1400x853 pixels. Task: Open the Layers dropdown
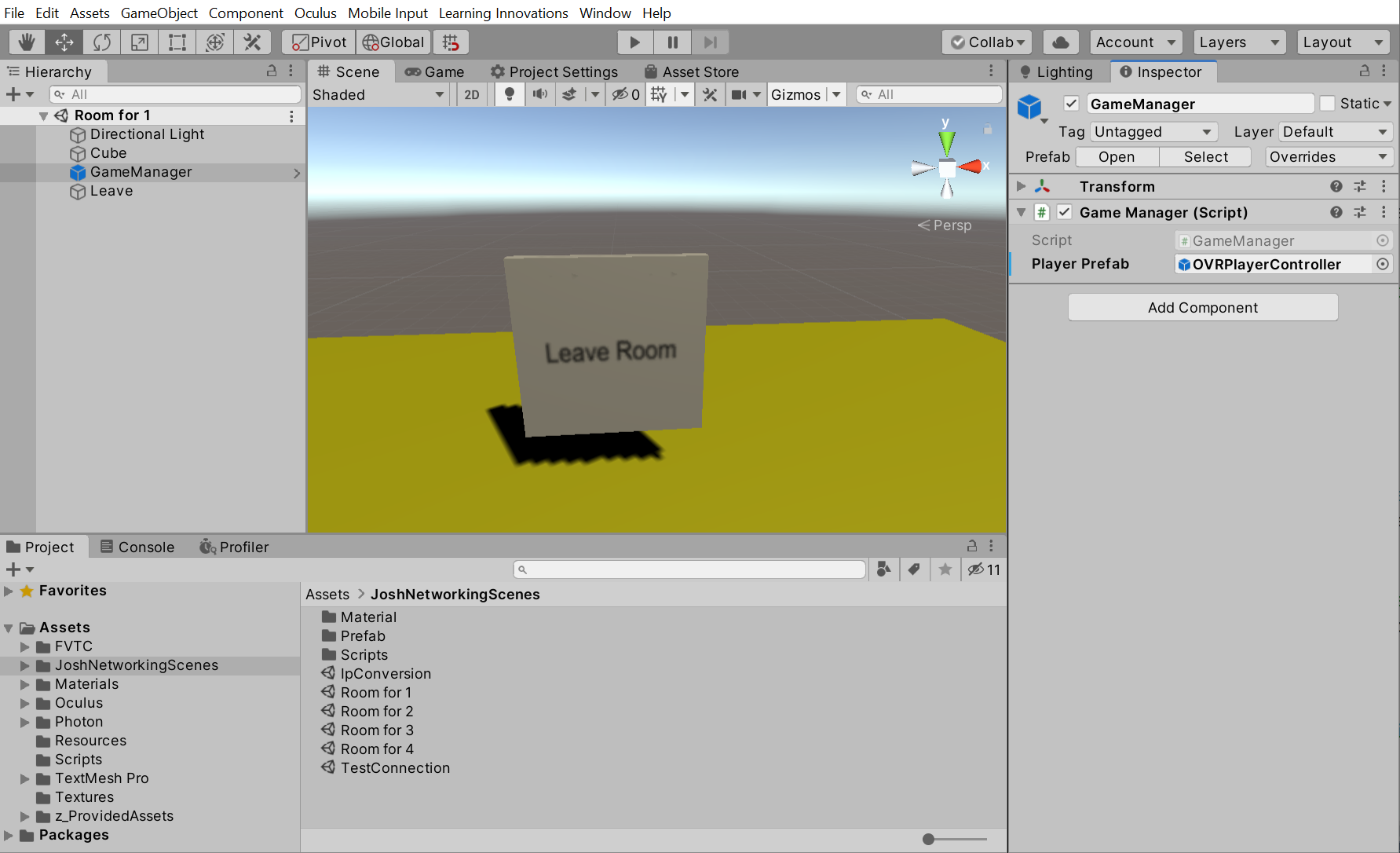tap(1240, 42)
